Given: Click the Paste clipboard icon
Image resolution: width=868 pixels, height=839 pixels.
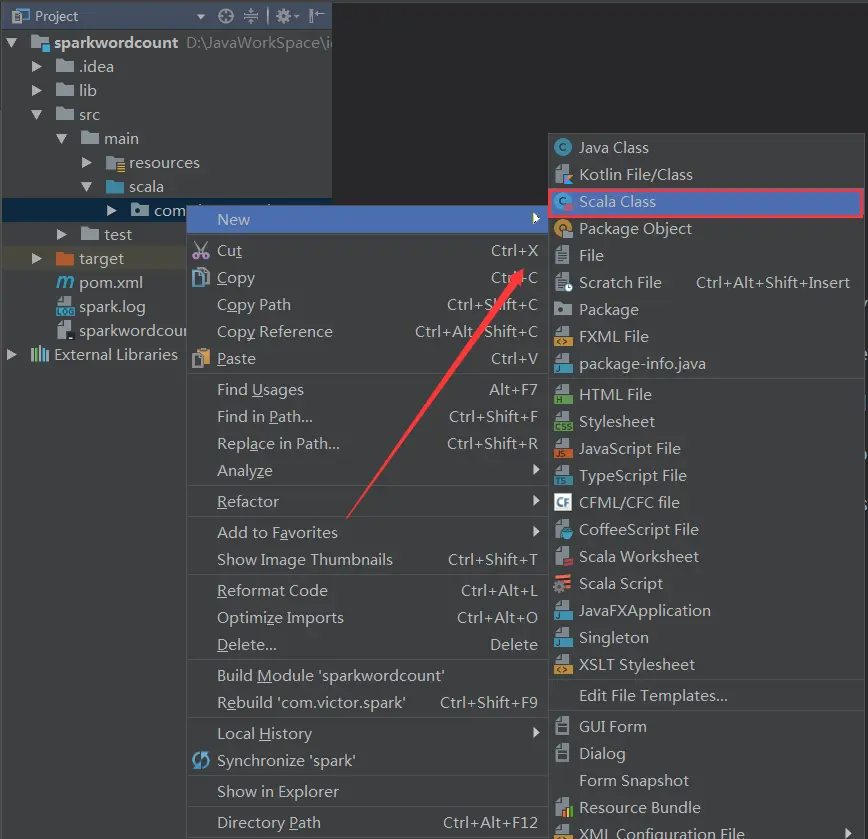Looking at the screenshot, I should 200,359.
